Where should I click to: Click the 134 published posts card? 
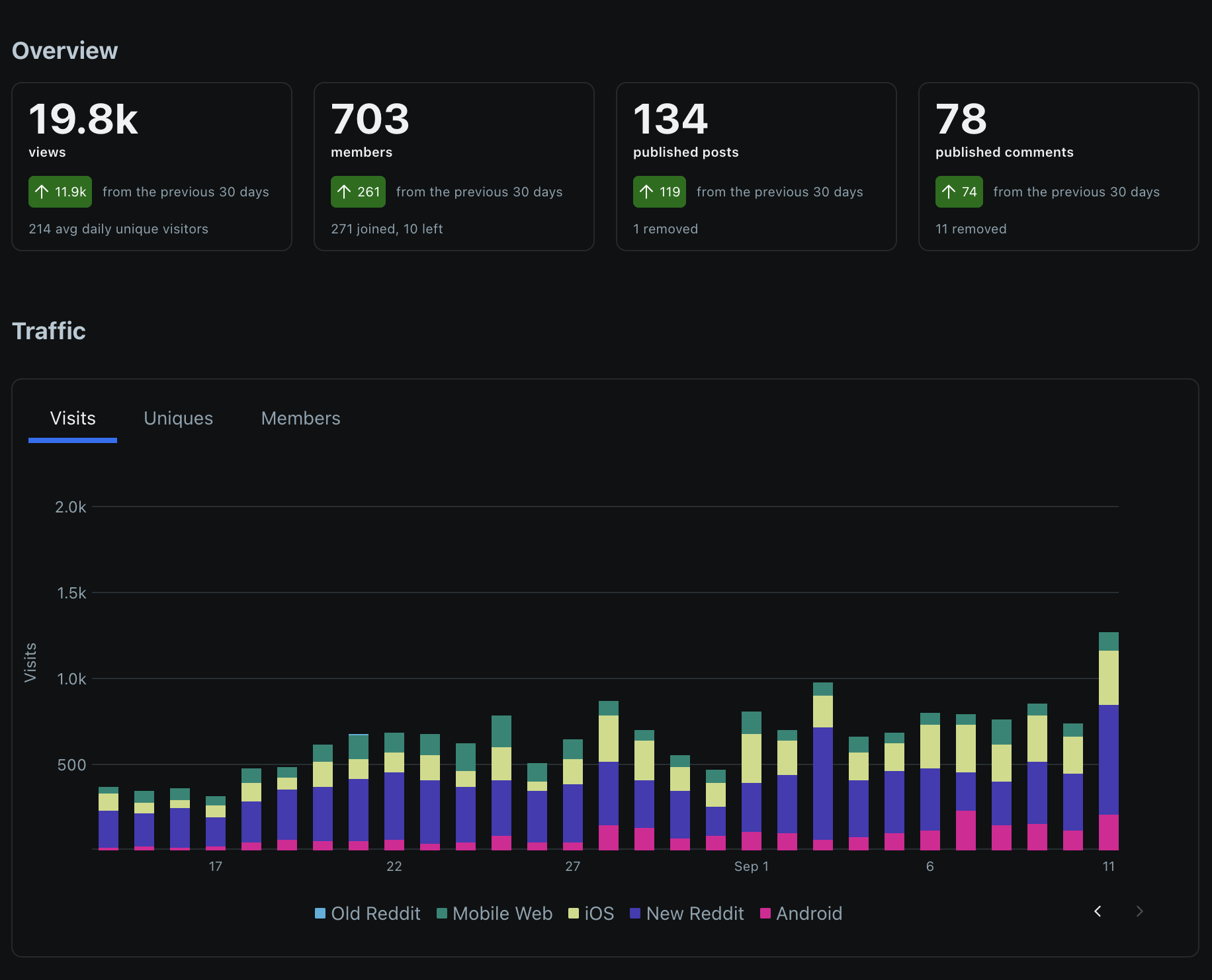[x=756, y=166]
